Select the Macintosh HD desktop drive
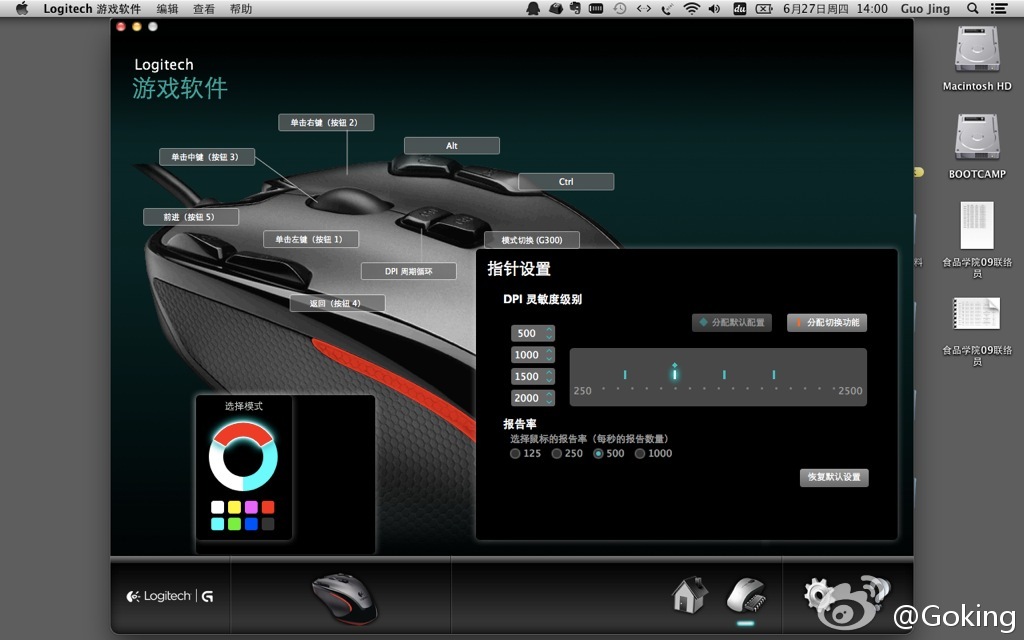The width and height of the screenshot is (1024, 640). [x=977, y=59]
